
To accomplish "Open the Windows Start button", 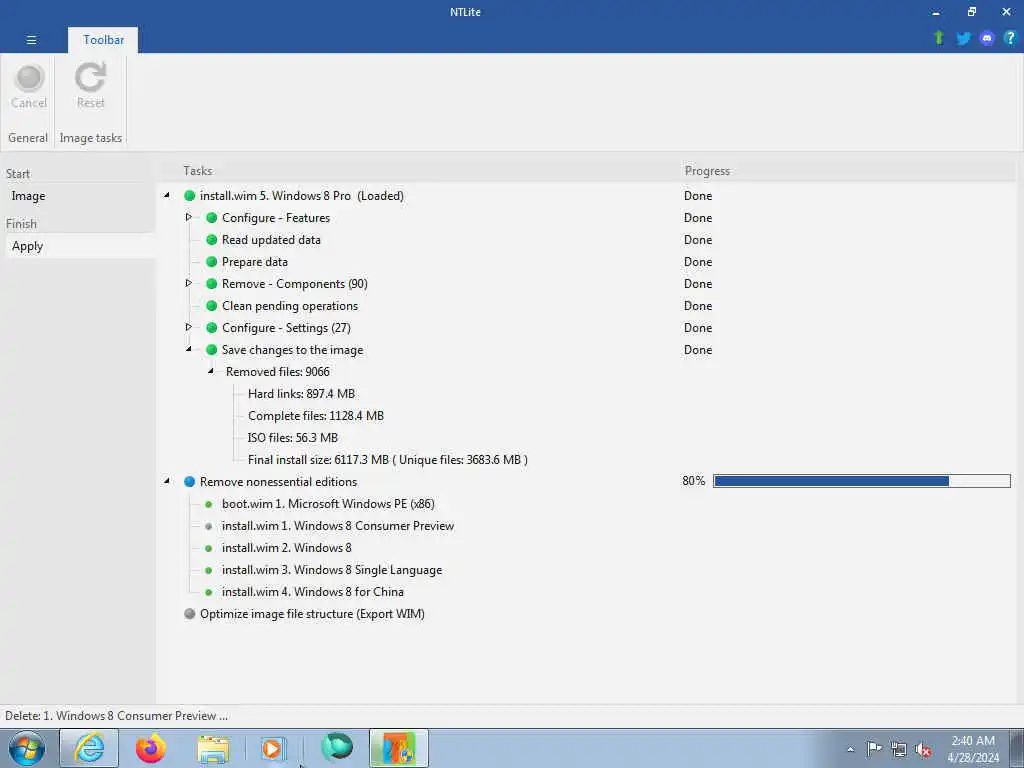I will tap(27, 748).
